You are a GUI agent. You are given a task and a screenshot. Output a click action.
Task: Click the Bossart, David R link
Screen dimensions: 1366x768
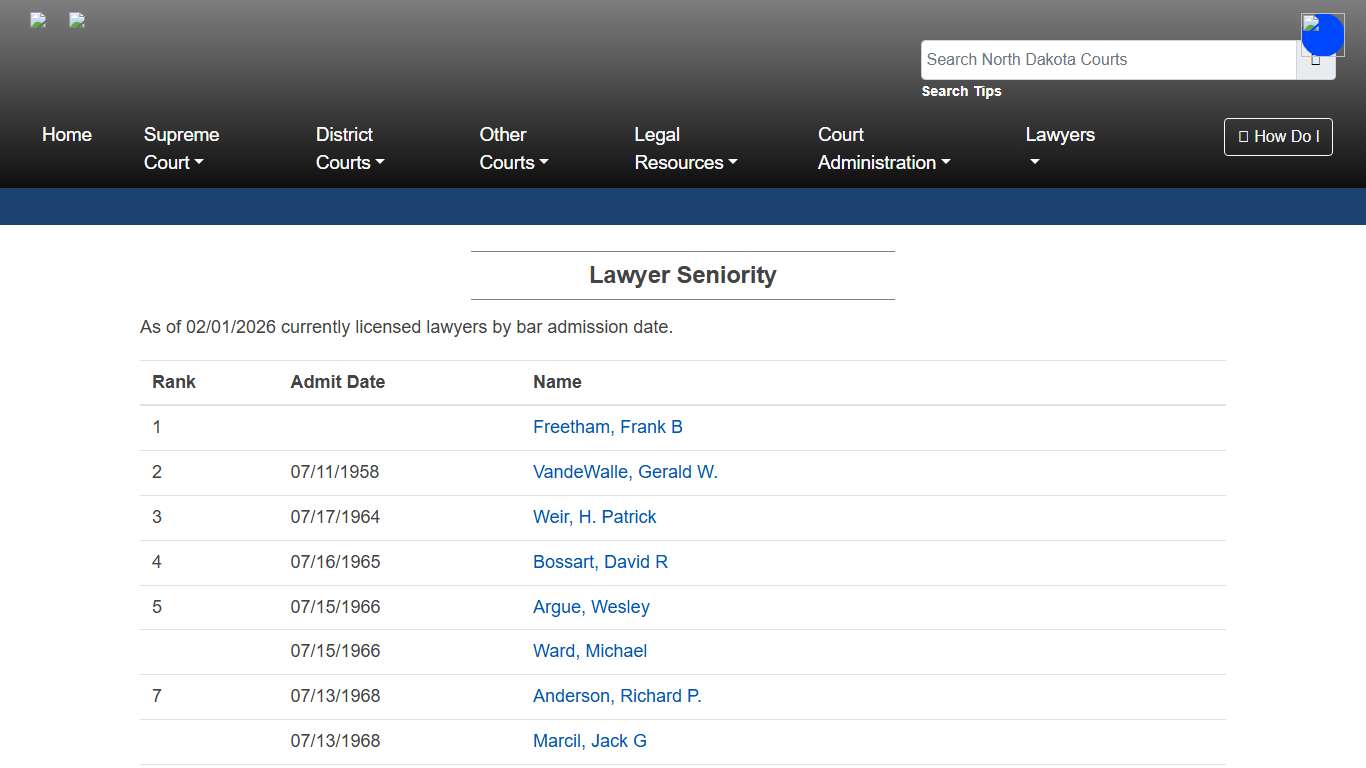click(x=600, y=562)
